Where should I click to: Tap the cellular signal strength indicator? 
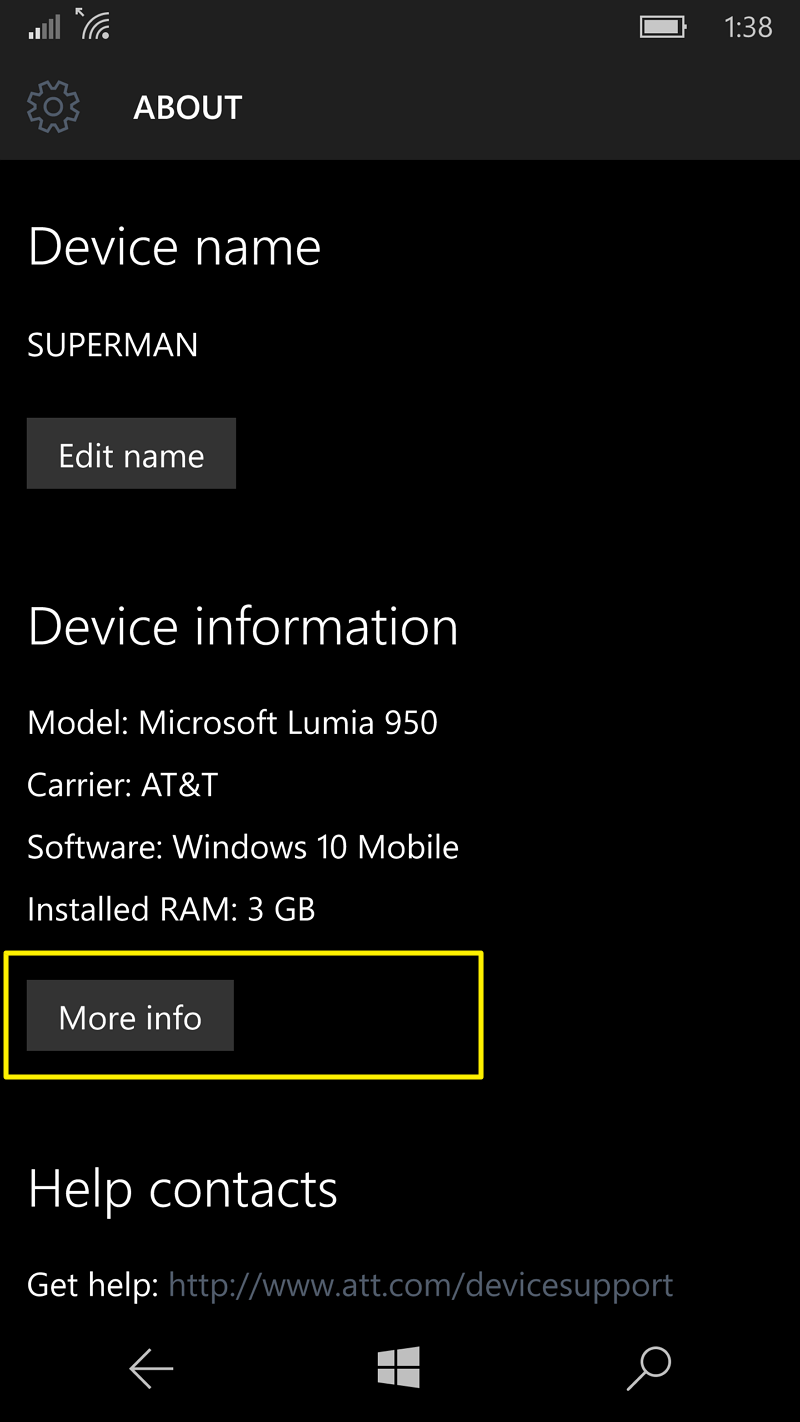tap(41, 26)
